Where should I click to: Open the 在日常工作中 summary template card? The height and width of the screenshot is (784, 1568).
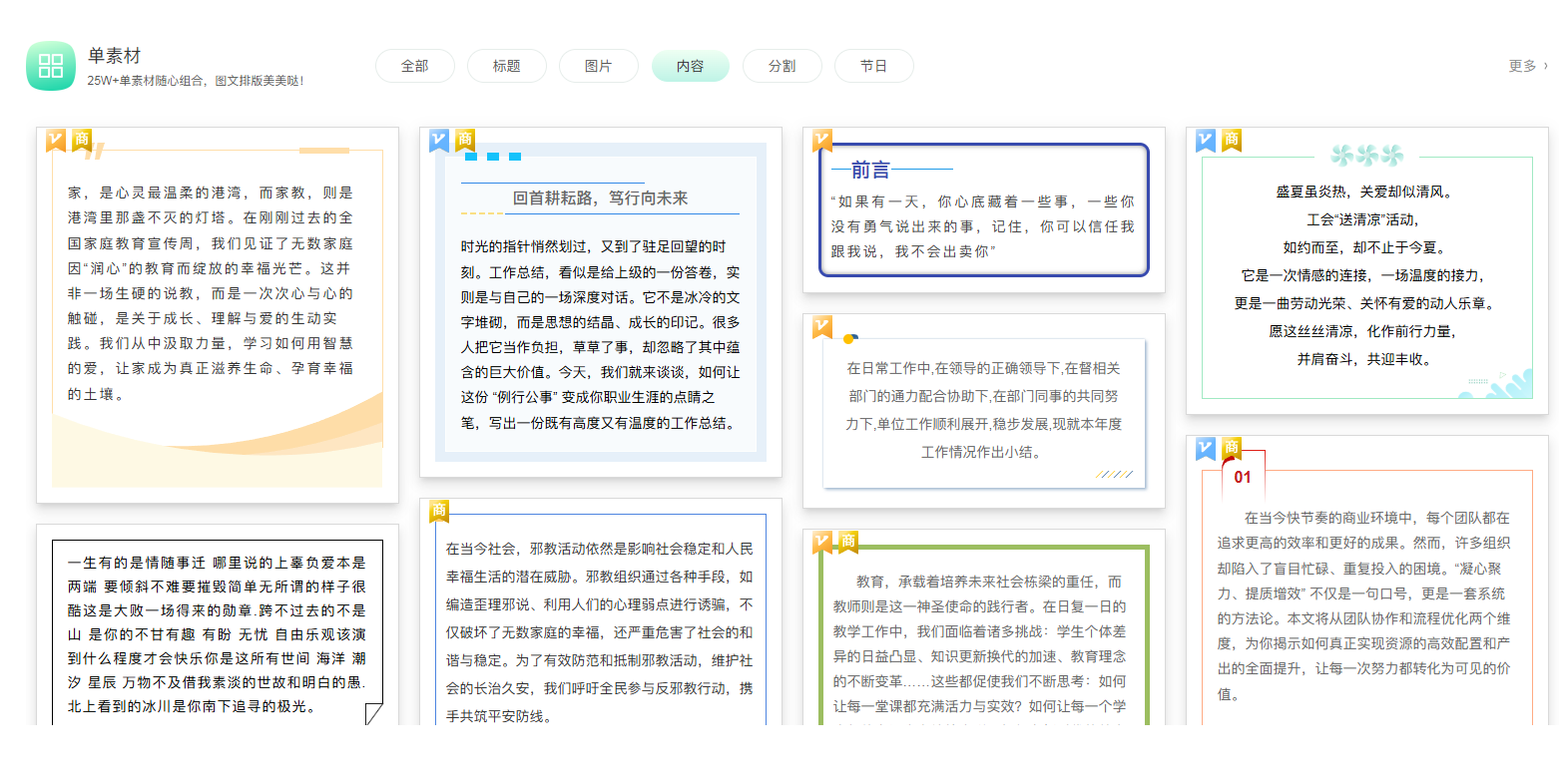984,411
